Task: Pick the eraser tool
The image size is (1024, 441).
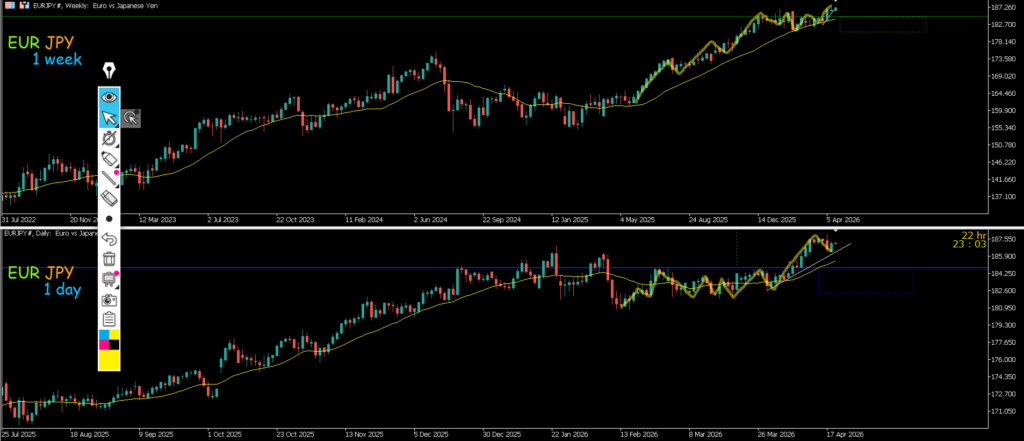Action: [109, 199]
